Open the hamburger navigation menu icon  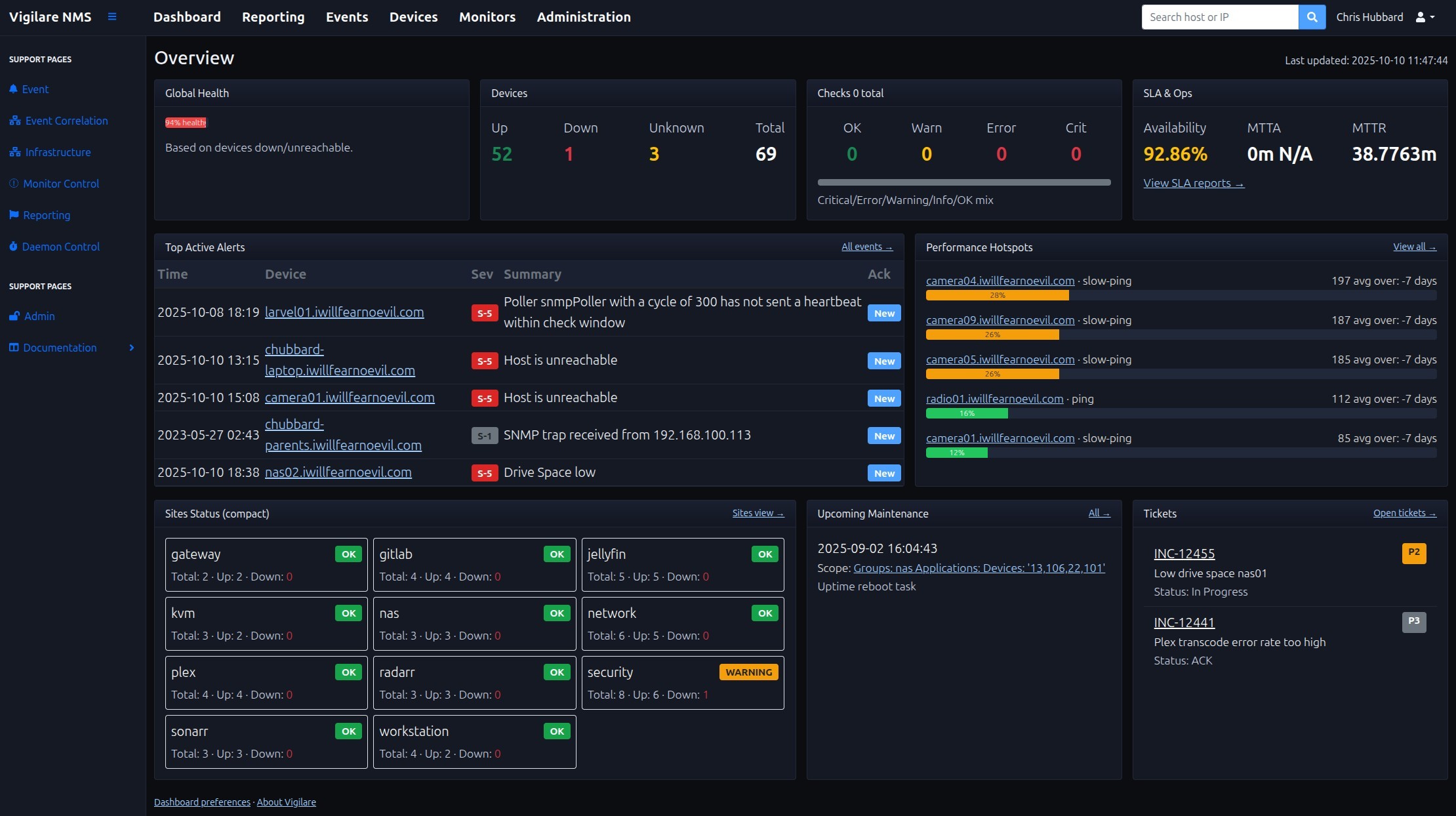click(111, 17)
